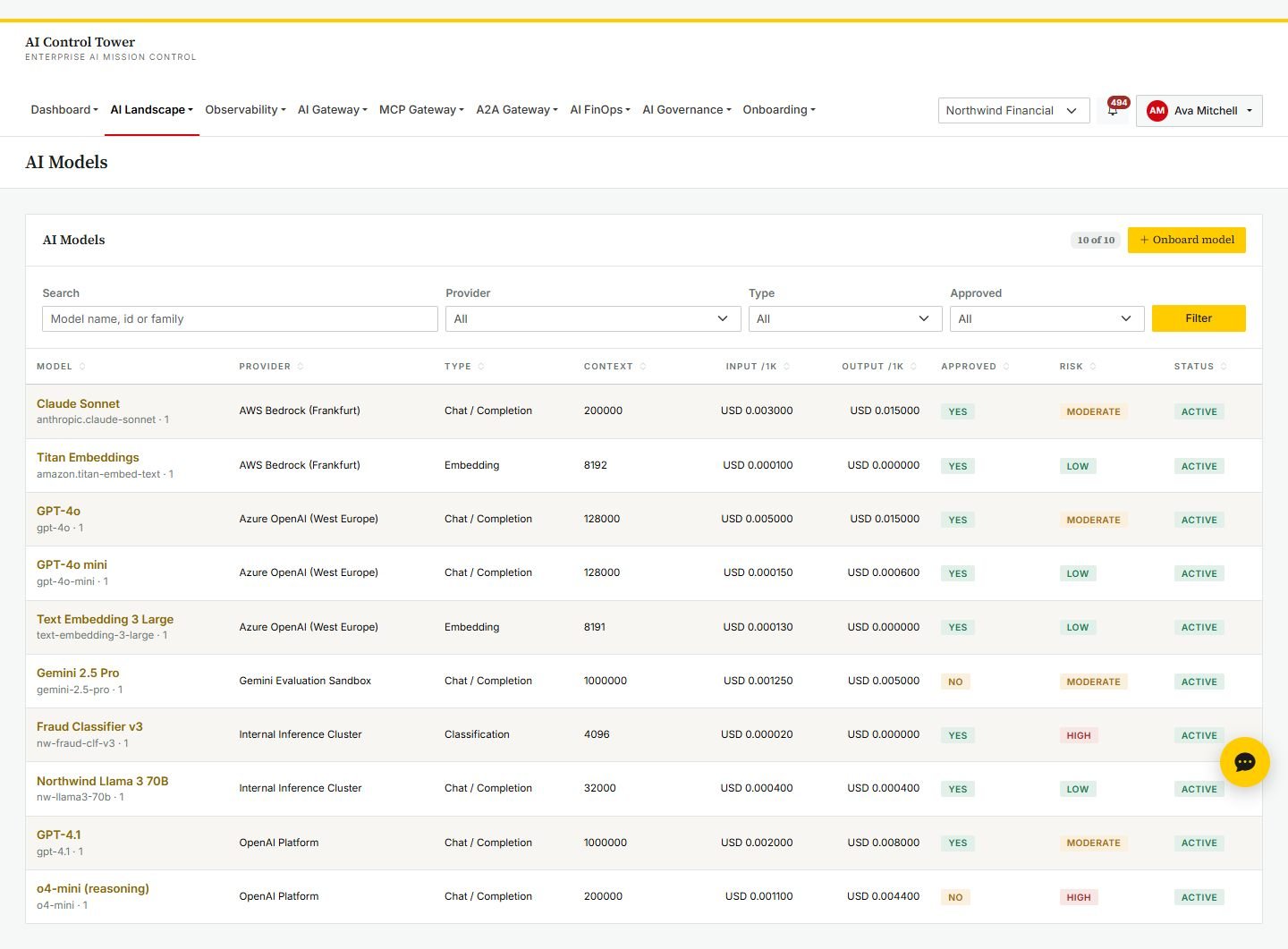
Task: Open the AI Gateway menu
Action: point(333,110)
